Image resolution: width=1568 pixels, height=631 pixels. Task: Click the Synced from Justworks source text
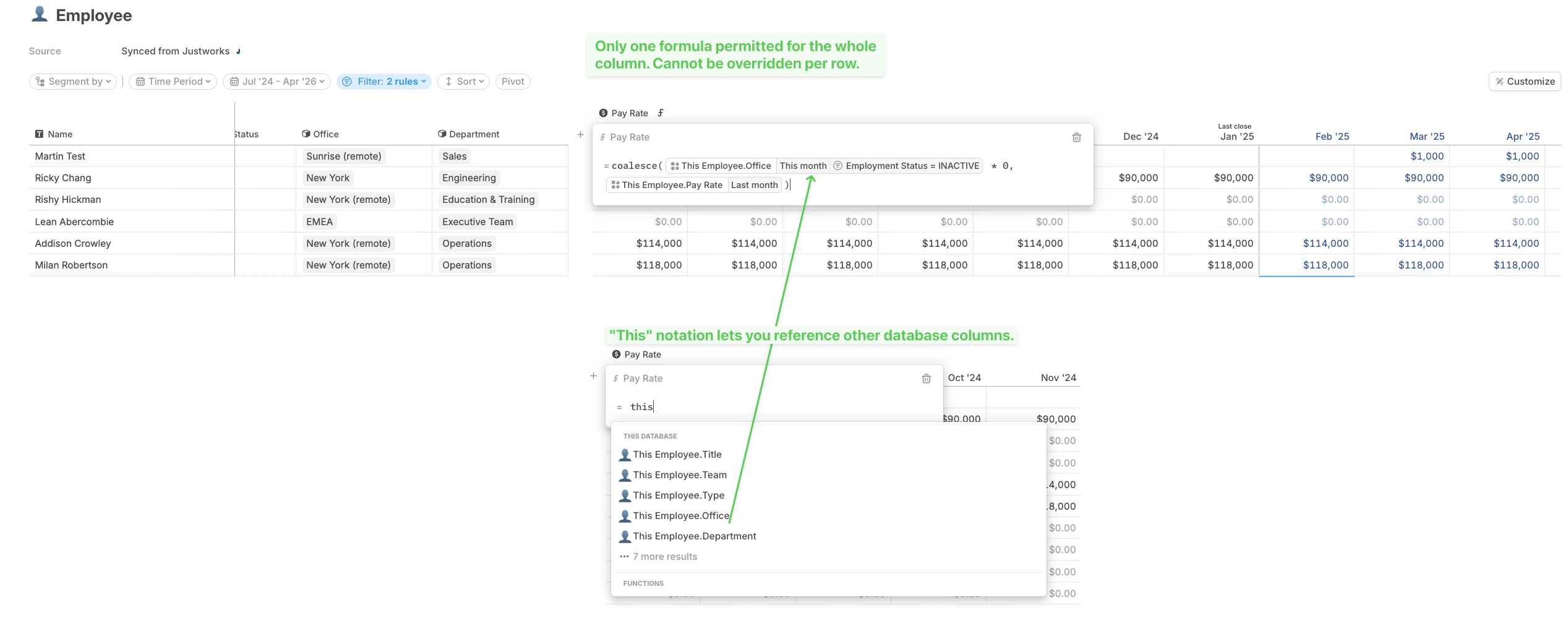point(175,51)
